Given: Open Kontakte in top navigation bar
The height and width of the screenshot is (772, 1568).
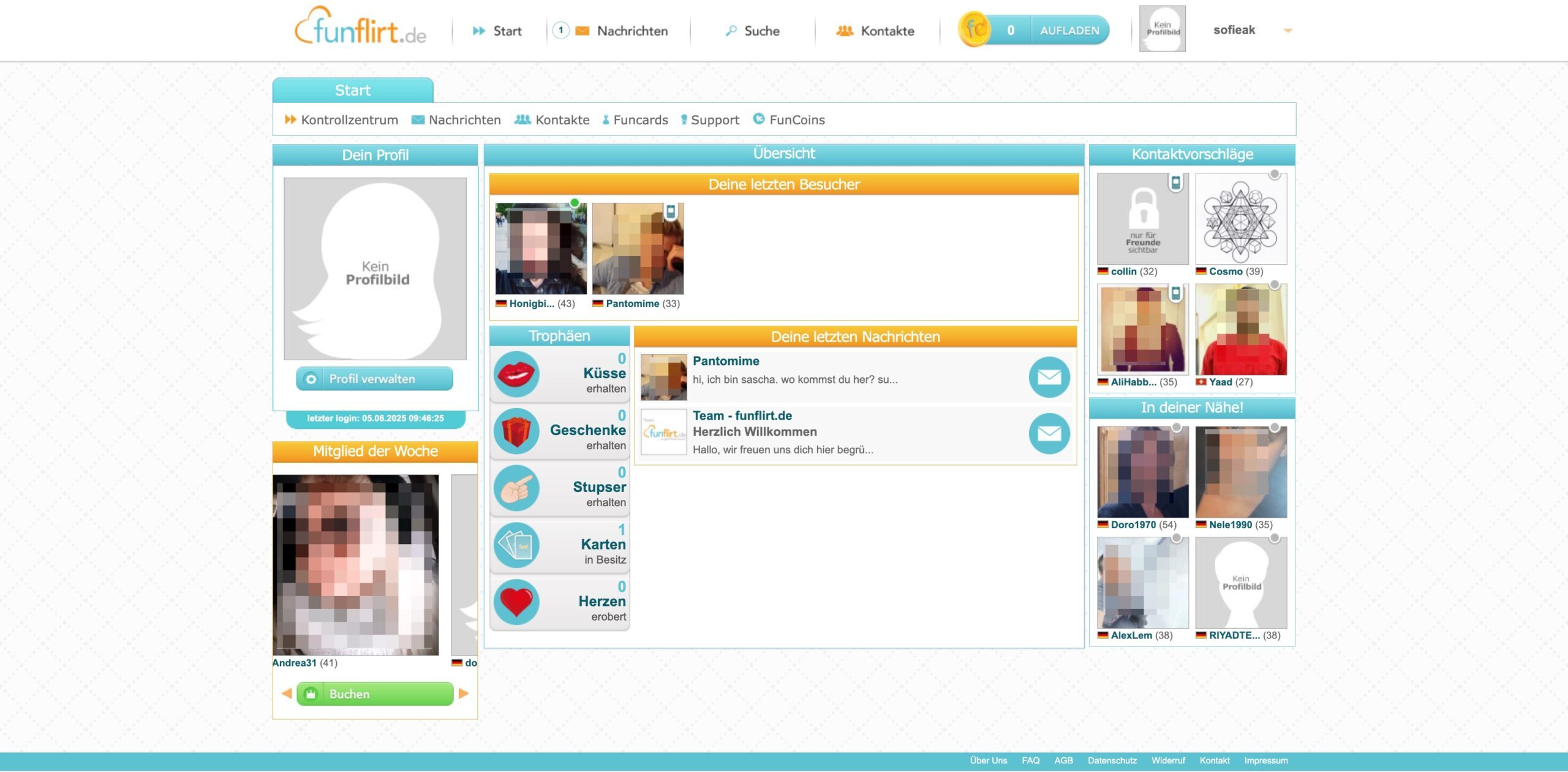Looking at the screenshot, I should 875,31.
